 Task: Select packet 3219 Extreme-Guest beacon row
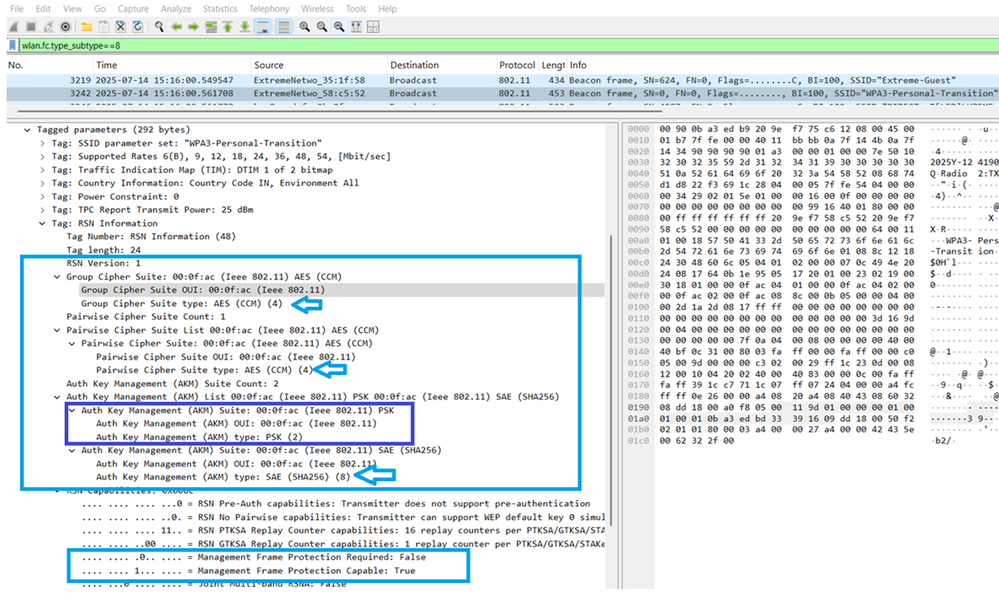[503, 80]
